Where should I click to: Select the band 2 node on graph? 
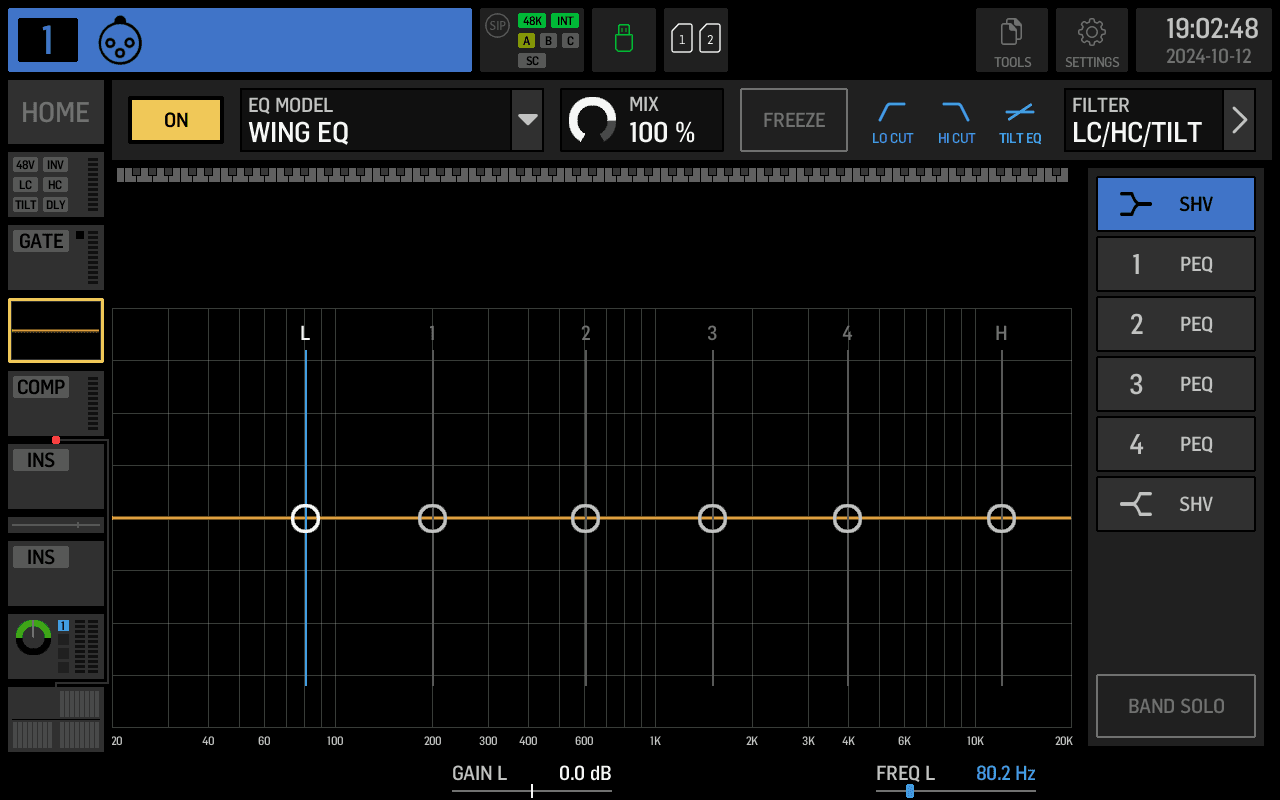coord(586,518)
